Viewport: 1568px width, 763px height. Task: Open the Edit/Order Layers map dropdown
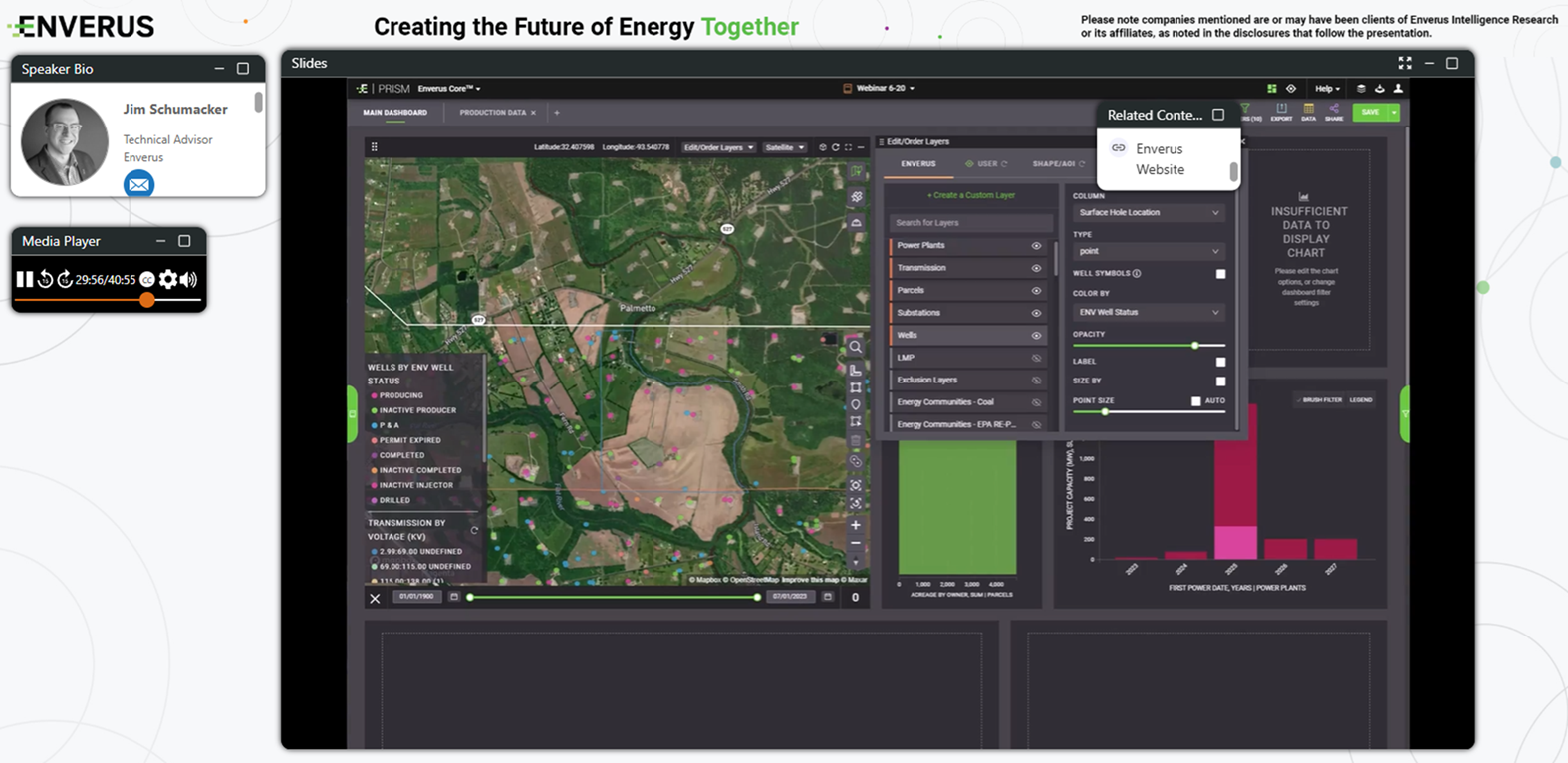tap(717, 147)
